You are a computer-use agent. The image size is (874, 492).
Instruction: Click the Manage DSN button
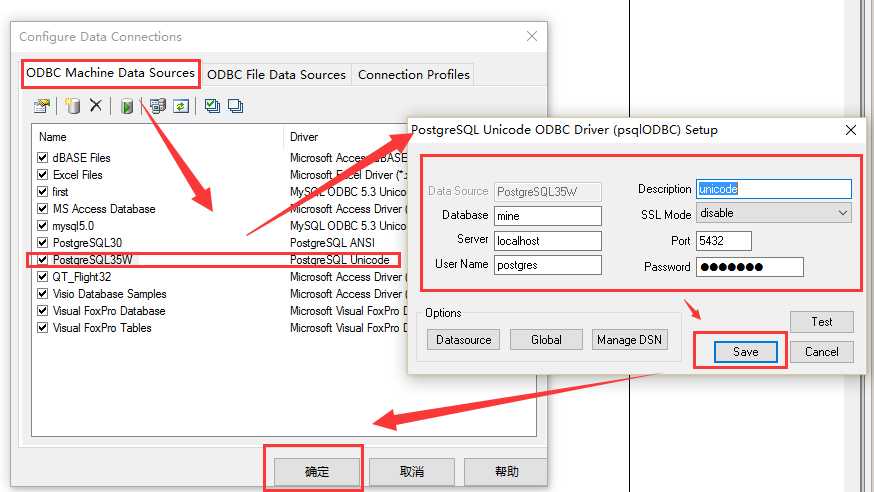coord(629,340)
